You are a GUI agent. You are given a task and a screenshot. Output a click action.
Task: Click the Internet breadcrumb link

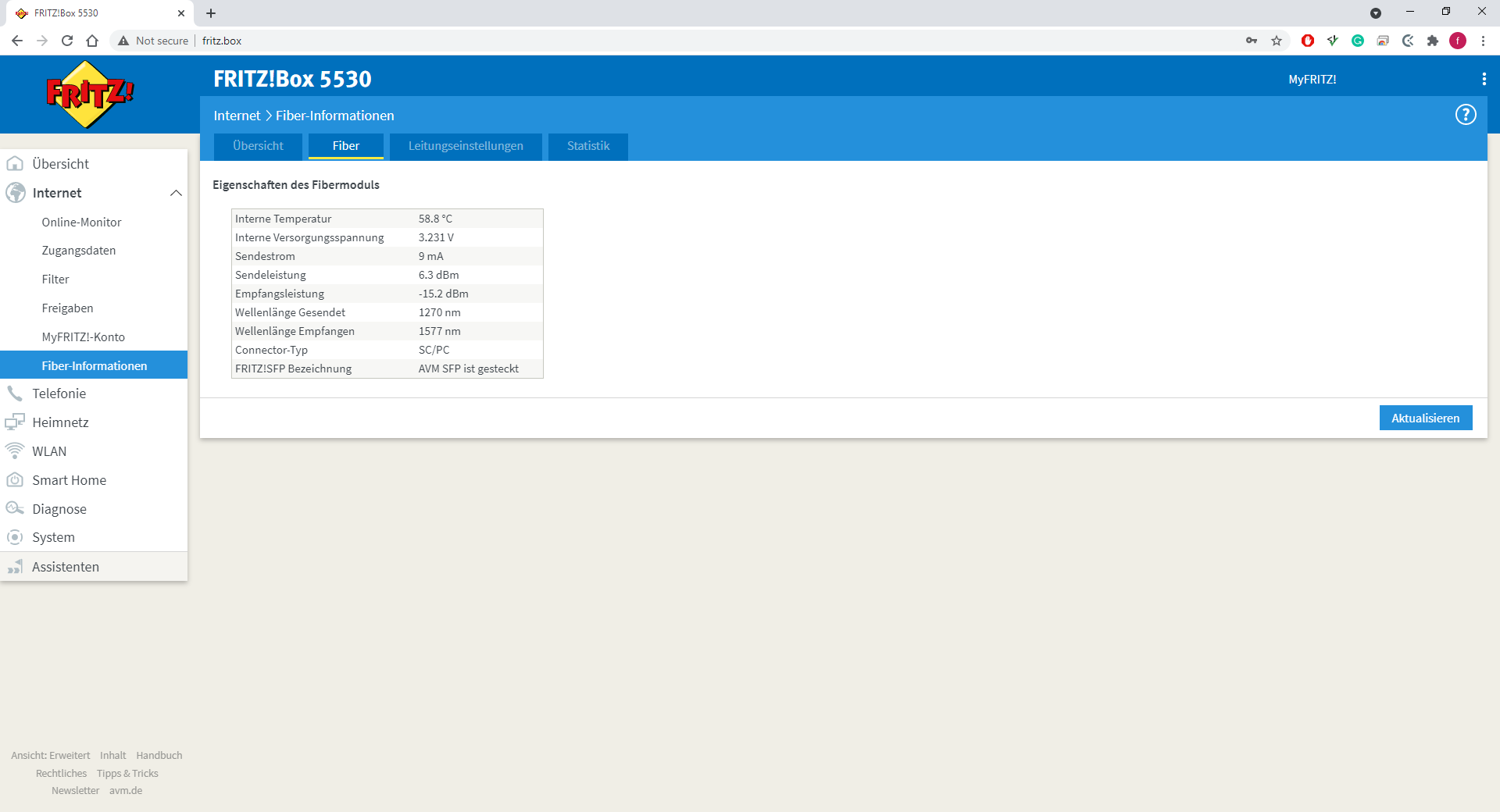tap(237, 116)
